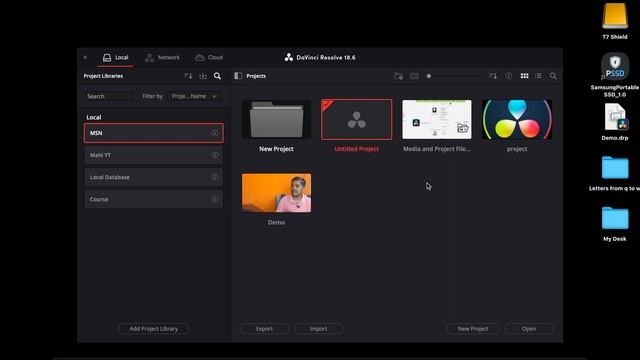Select the Course project library

point(153,199)
